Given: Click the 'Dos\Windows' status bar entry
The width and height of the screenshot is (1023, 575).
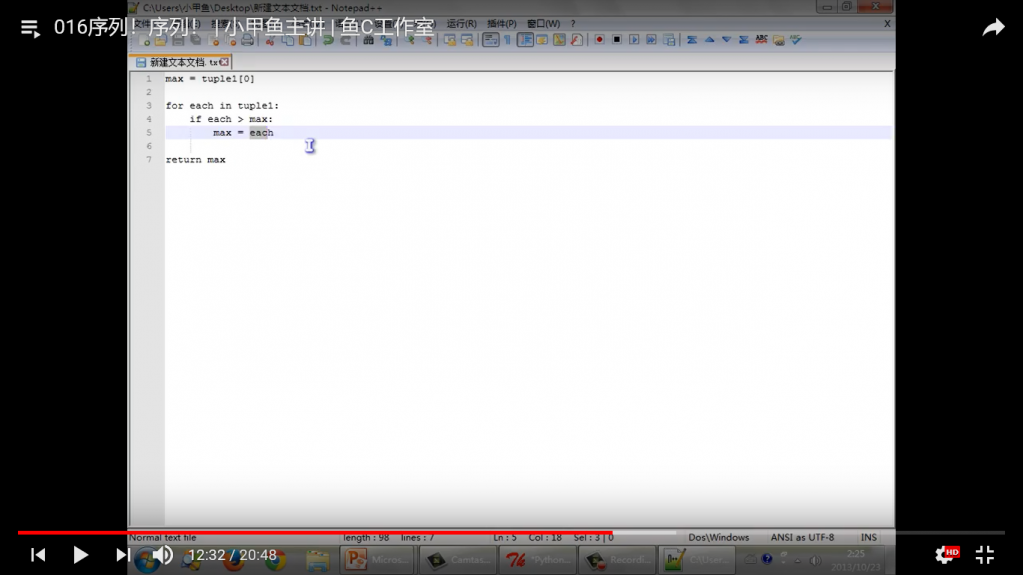Looking at the screenshot, I should (718, 538).
